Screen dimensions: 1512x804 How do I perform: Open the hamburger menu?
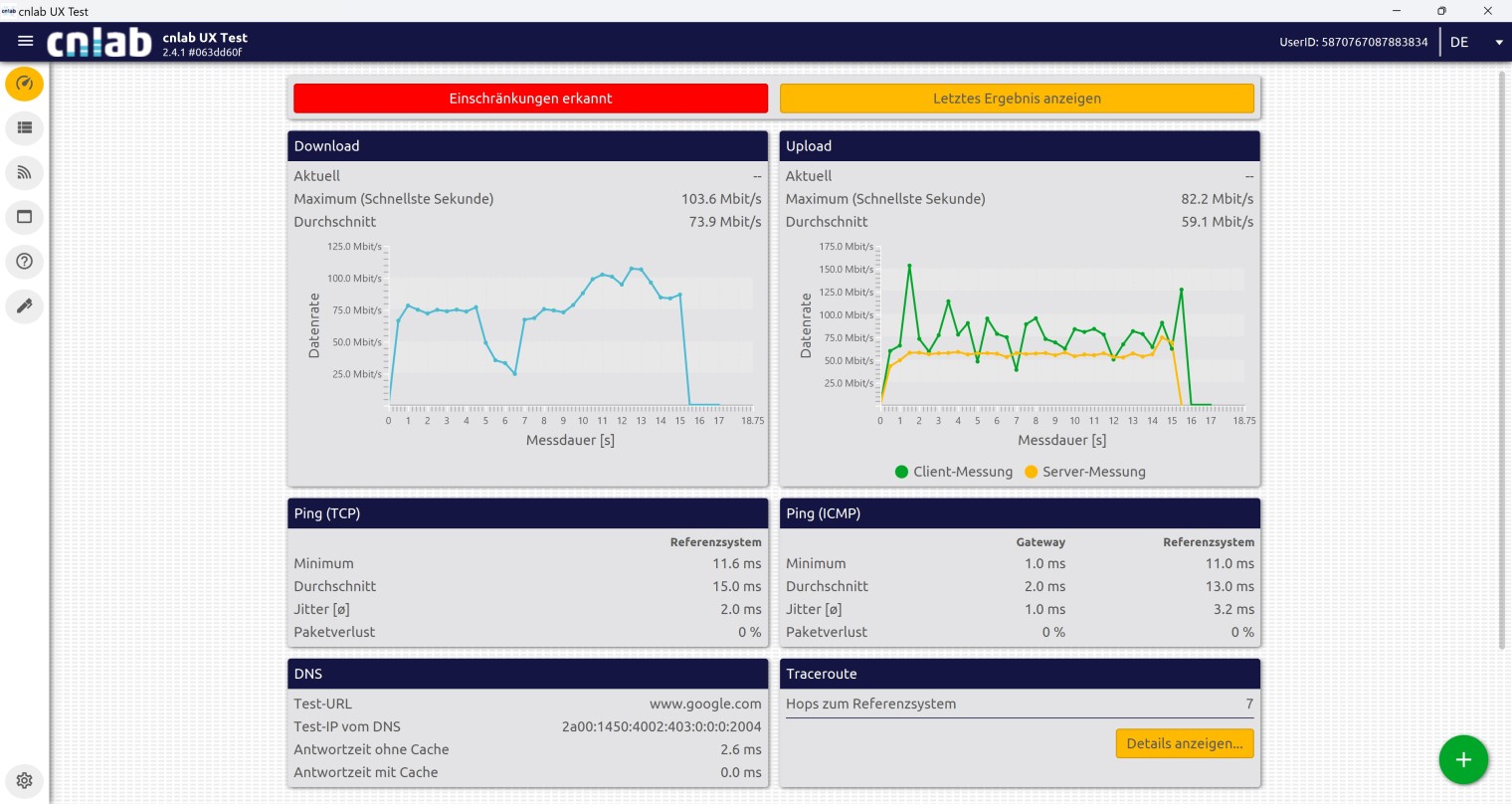[26, 42]
